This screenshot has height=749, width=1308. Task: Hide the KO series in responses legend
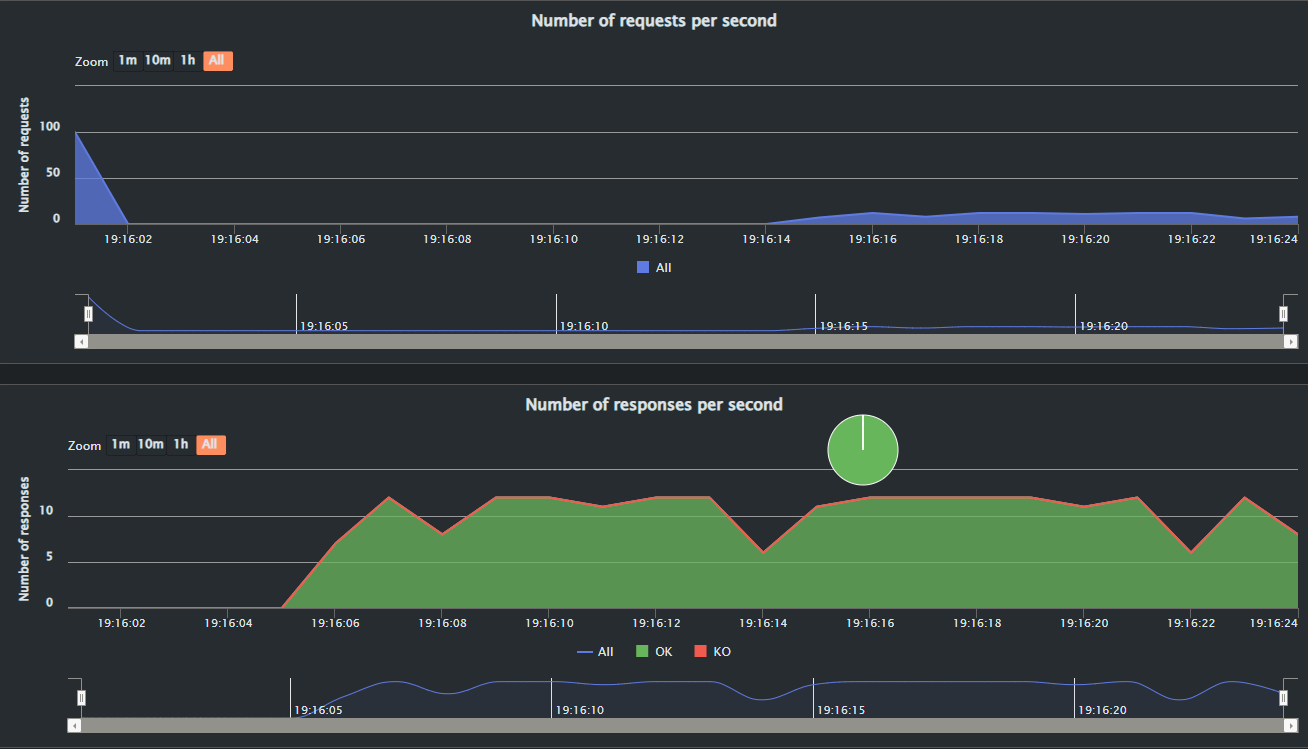[x=712, y=652]
